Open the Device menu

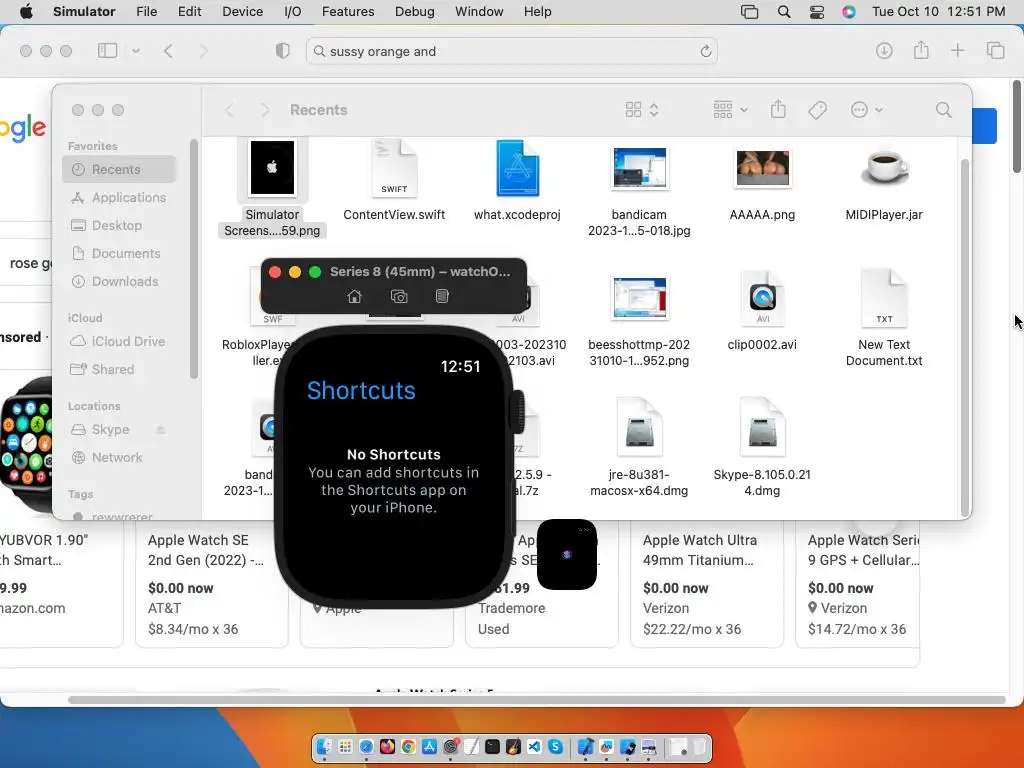[x=242, y=12]
